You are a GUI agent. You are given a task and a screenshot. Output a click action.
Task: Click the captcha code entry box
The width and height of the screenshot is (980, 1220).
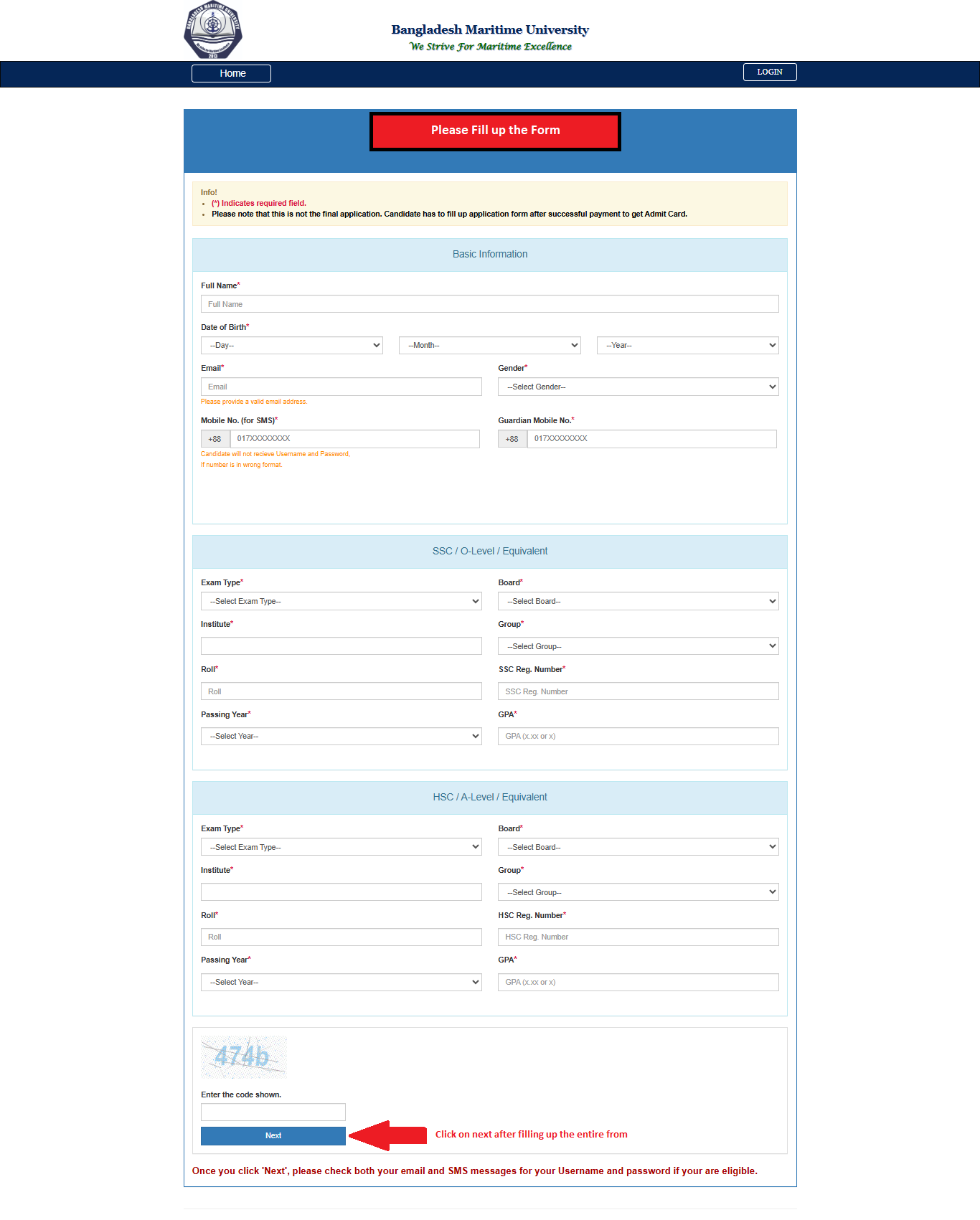(273, 1112)
